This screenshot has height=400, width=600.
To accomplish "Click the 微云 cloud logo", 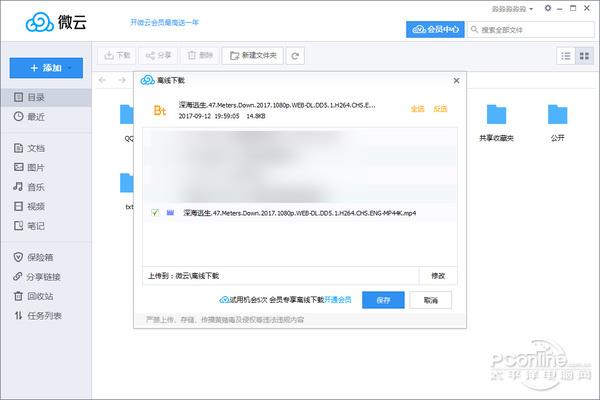I will (56, 22).
